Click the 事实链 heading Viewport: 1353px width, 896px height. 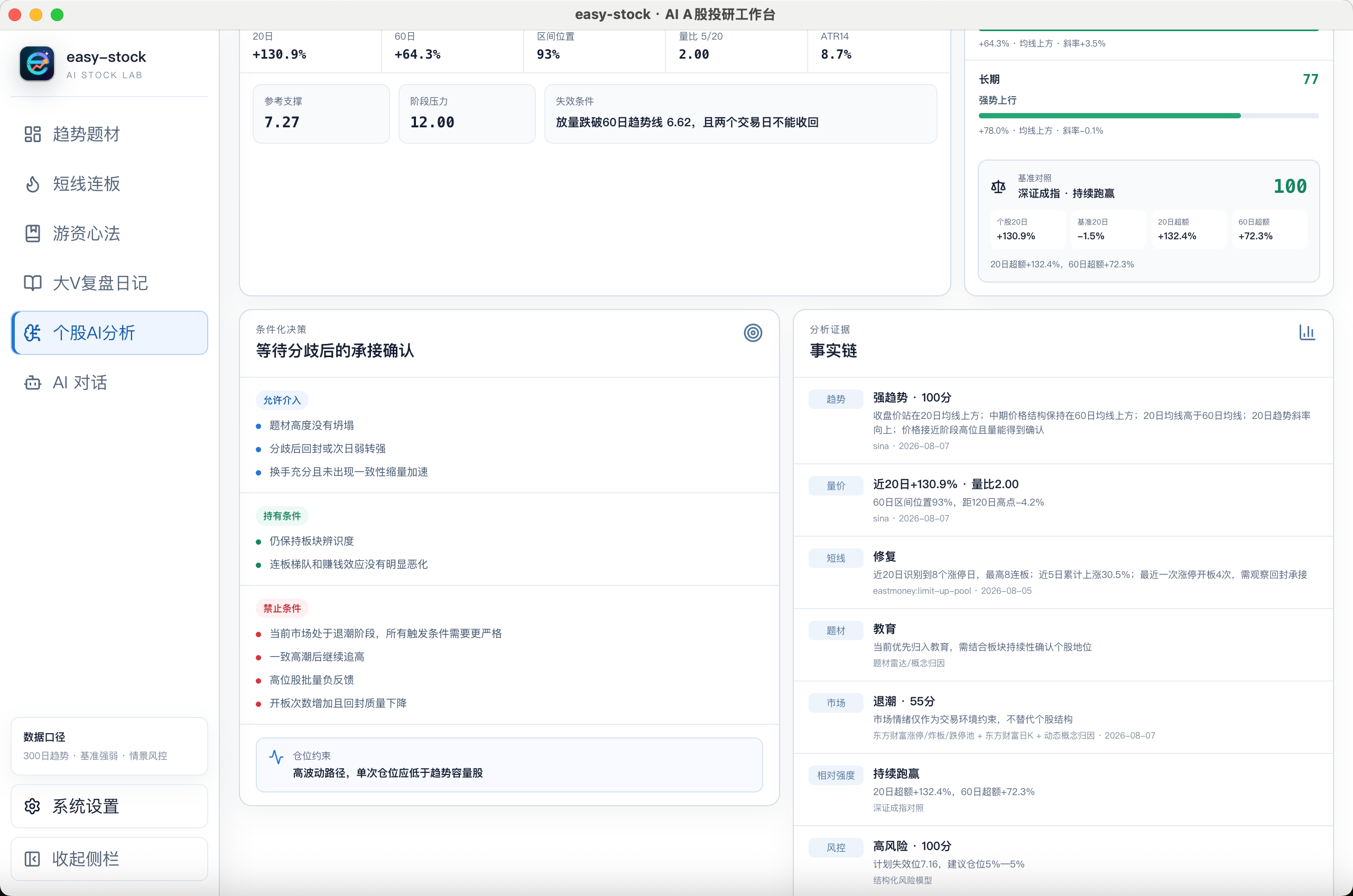coord(833,350)
